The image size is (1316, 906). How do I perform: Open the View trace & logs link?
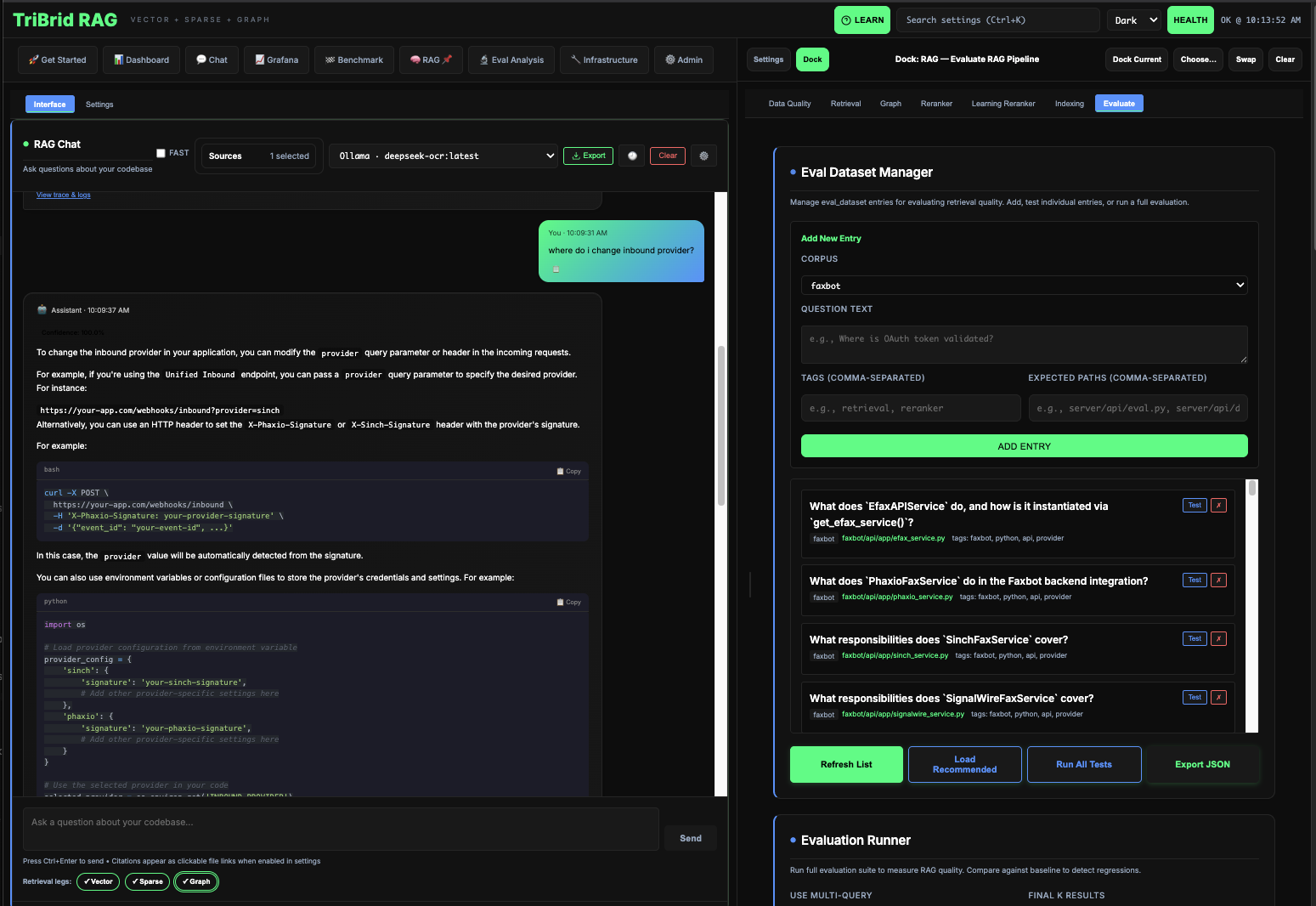(63, 195)
